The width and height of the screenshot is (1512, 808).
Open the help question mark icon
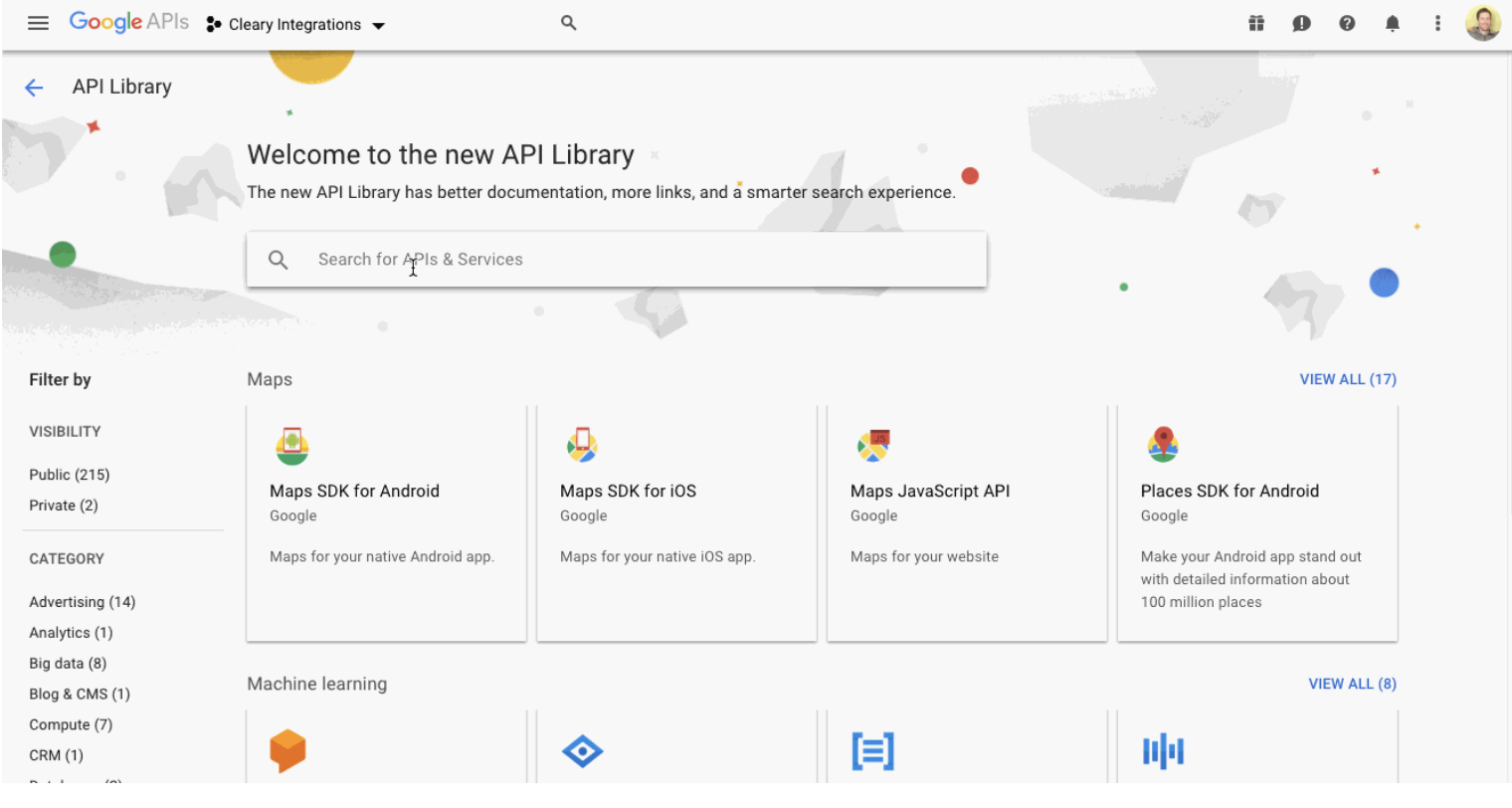[x=1347, y=23]
